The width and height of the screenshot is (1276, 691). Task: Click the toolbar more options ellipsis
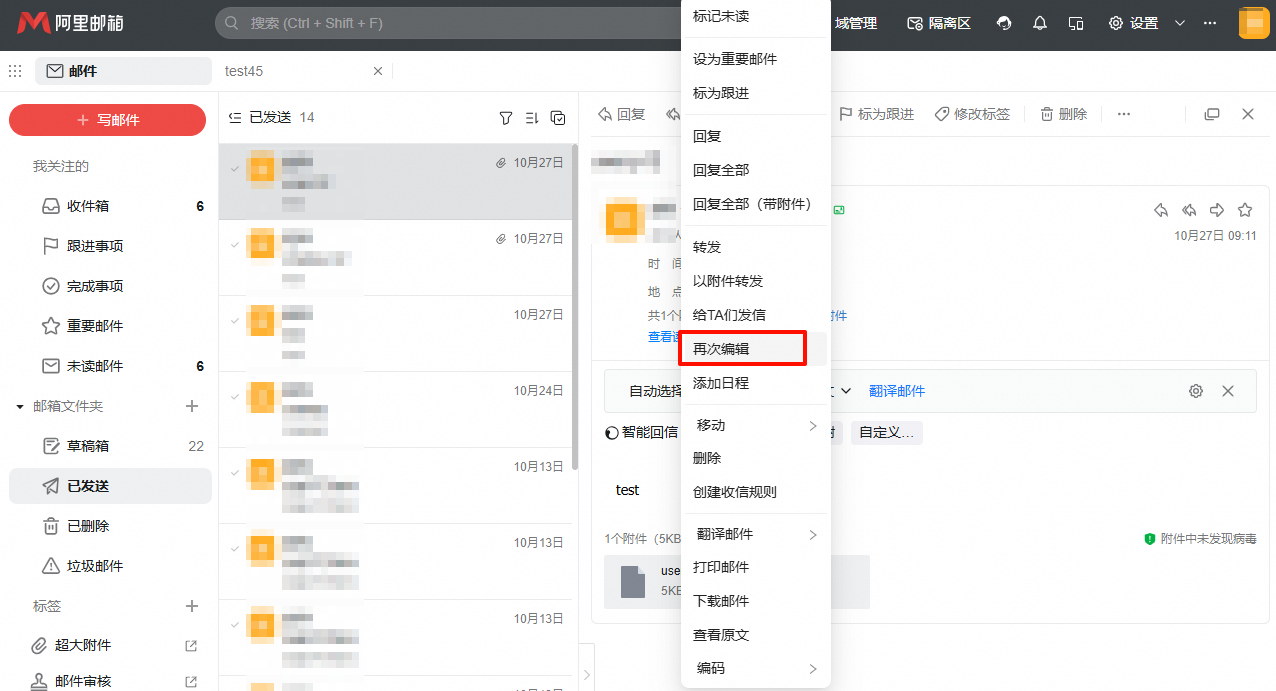[1124, 114]
